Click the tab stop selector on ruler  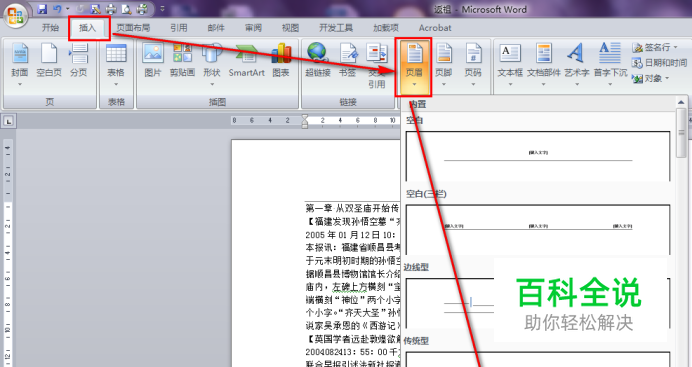[x=8, y=120]
